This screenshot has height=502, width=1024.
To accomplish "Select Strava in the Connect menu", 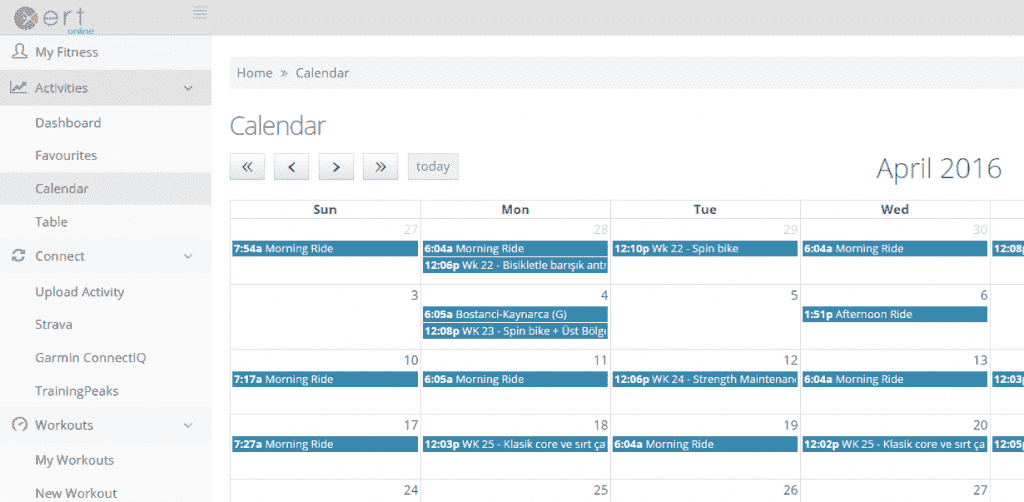I will pyautogui.click(x=54, y=324).
